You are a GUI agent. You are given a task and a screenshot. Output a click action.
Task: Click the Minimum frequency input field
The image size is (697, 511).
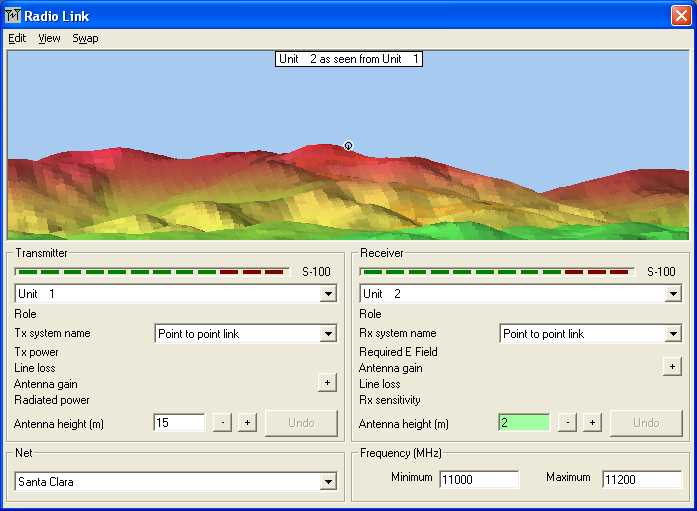[x=479, y=479]
